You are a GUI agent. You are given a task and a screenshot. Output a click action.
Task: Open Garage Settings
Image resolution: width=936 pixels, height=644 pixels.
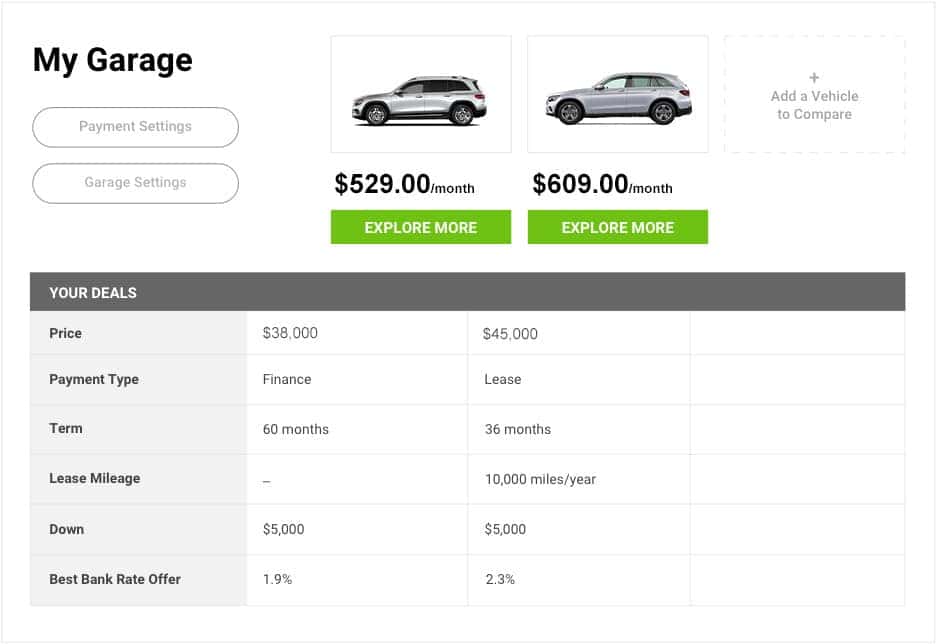136,183
